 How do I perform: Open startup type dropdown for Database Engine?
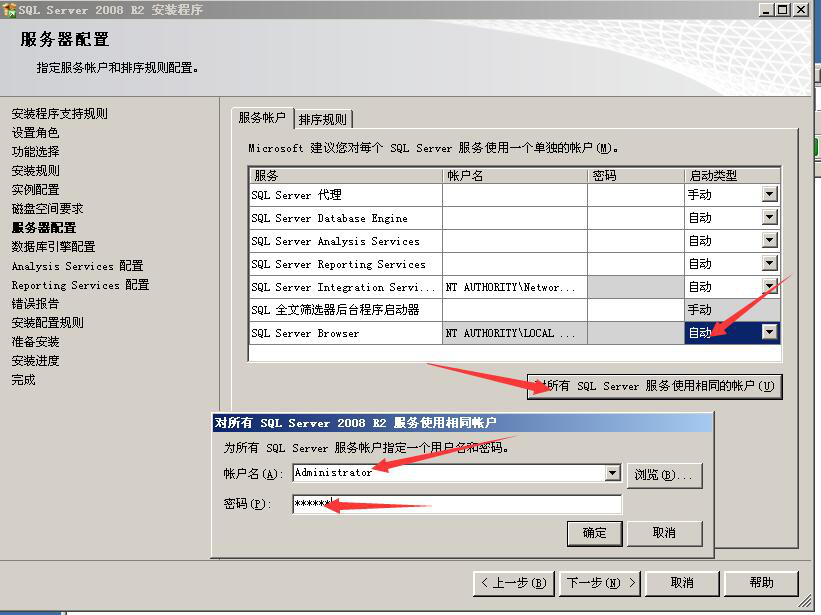[x=769, y=217]
